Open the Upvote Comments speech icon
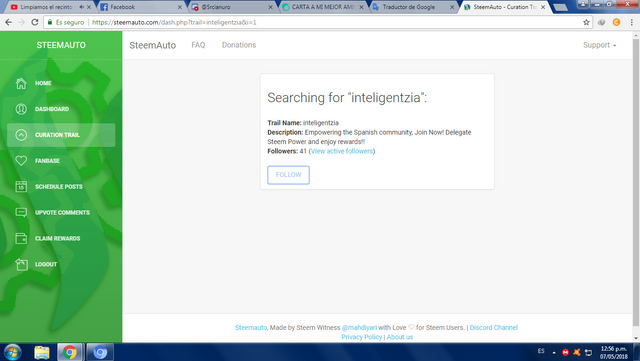This screenshot has width=640, height=361. (x=21, y=212)
